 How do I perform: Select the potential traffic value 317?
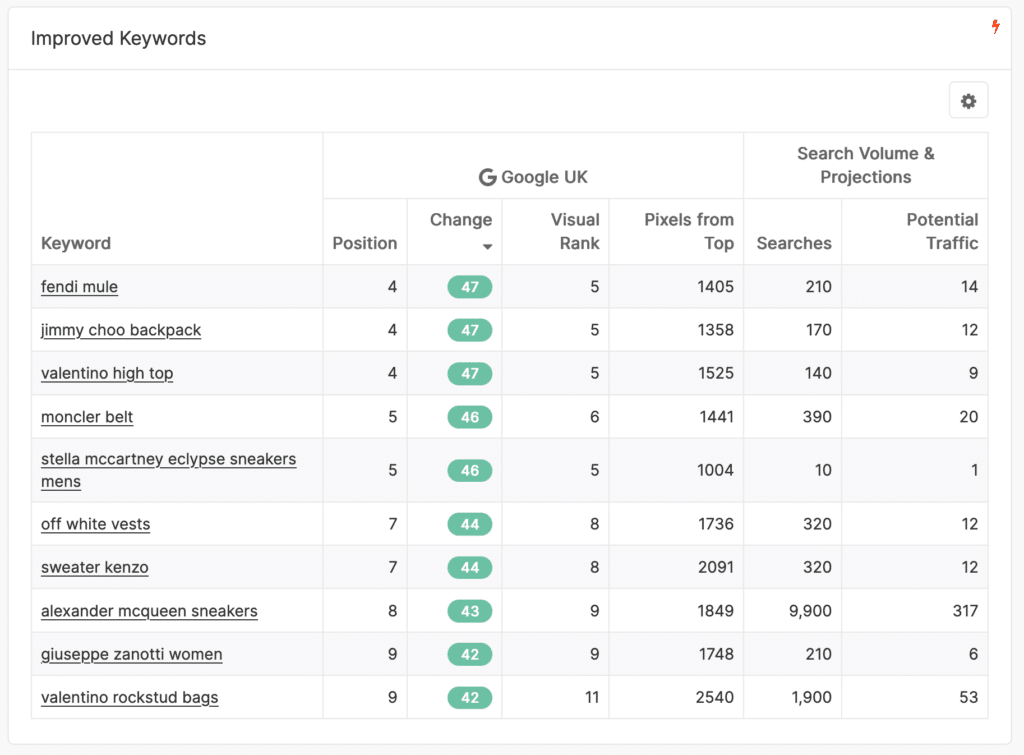point(965,611)
